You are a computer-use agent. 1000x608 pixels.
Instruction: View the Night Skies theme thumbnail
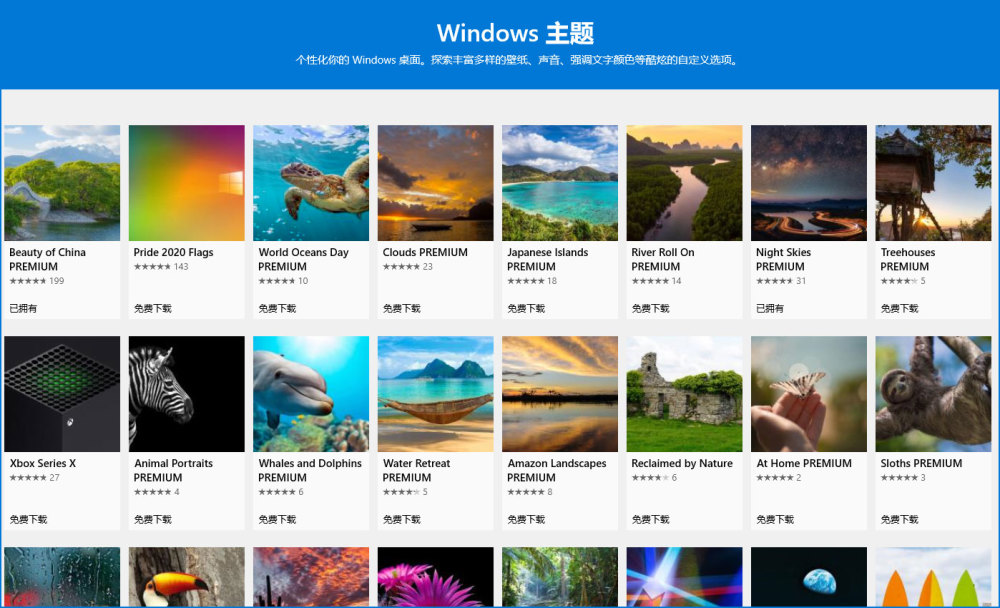809,182
